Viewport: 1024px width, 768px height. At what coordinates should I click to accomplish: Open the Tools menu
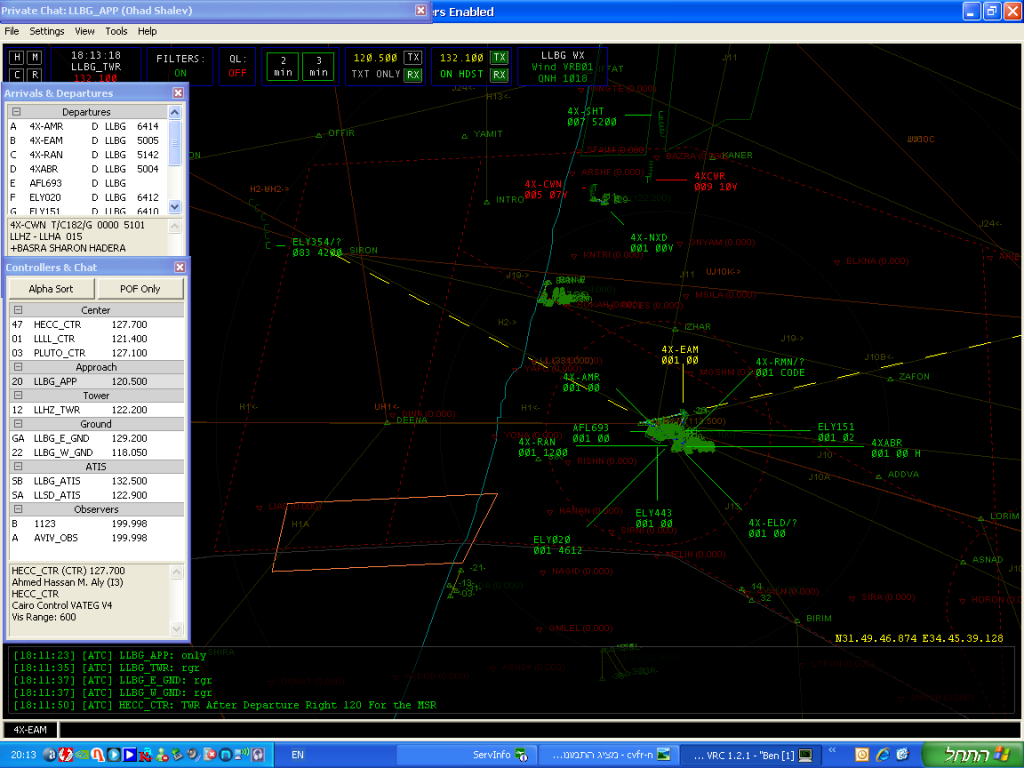pyautogui.click(x=116, y=31)
